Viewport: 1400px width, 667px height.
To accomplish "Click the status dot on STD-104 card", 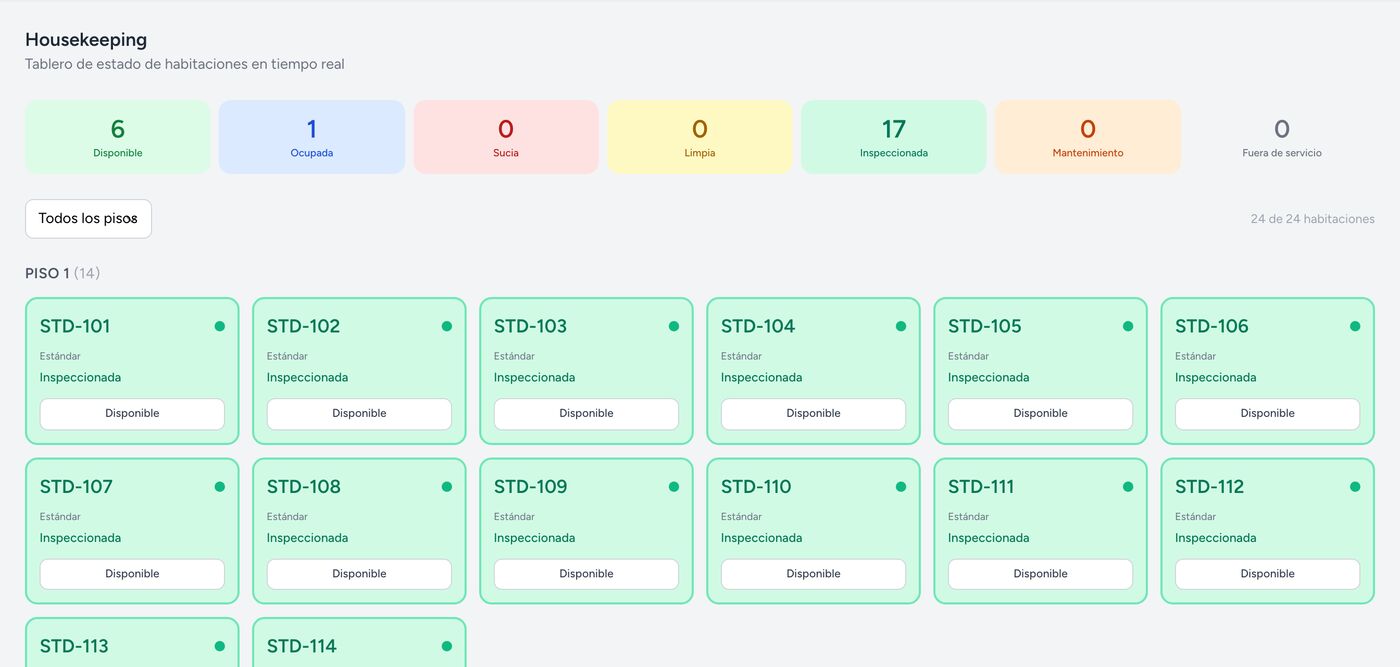I will tap(901, 326).
